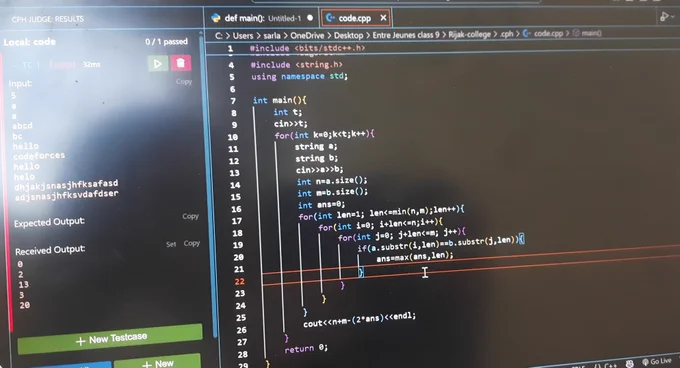This screenshot has height=368, width=680.
Task: Click line number 7 in the gutter
Action: pos(233,101)
